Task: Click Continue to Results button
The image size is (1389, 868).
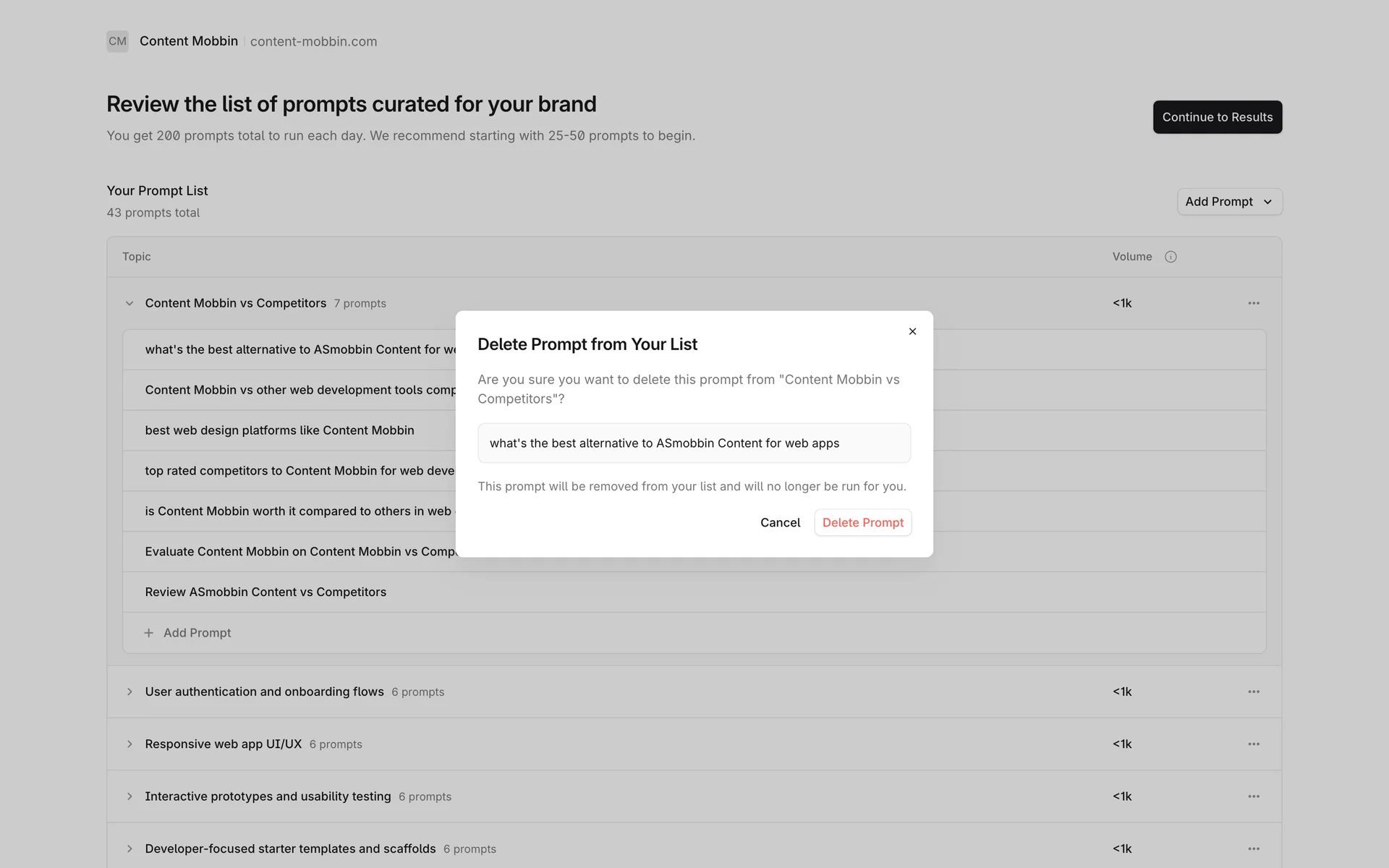Action: [x=1217, y=117]
